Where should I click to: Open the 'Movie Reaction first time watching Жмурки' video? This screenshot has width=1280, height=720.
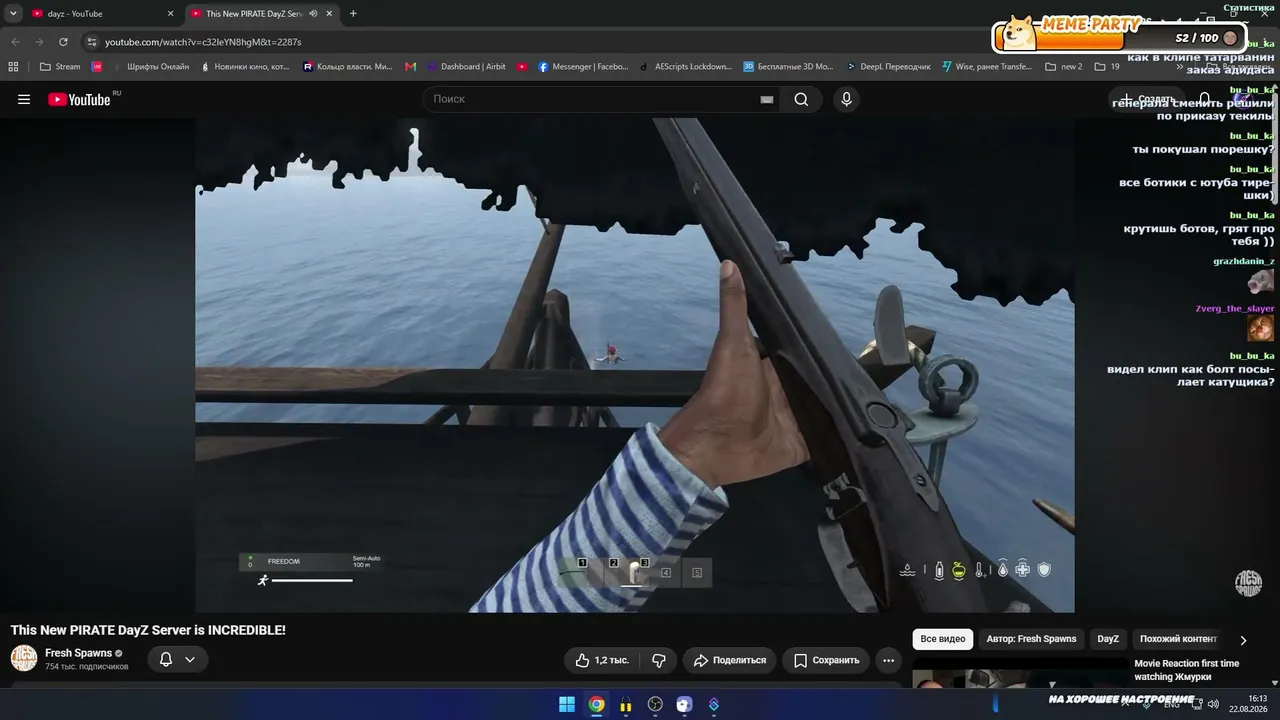point(1186,670)
